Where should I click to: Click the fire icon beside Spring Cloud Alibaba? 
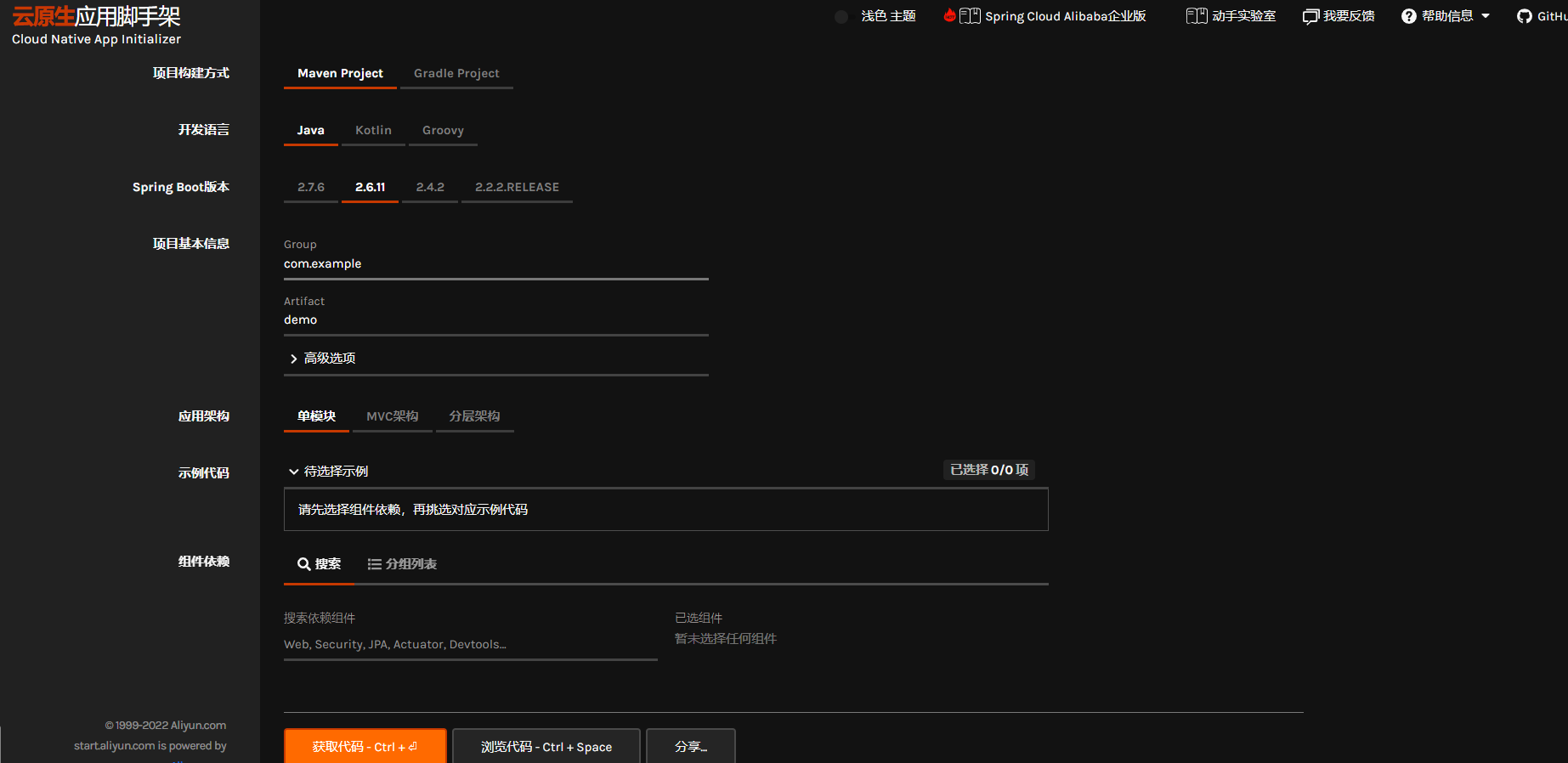(x=949, y=15)
